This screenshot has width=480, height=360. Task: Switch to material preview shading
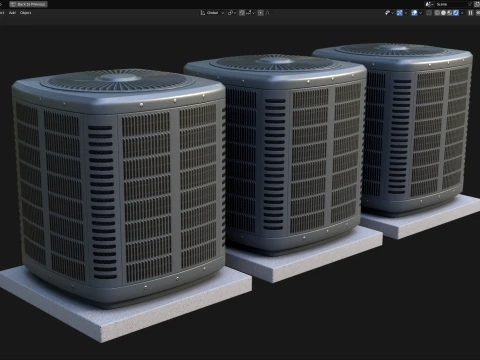(449, 13)
